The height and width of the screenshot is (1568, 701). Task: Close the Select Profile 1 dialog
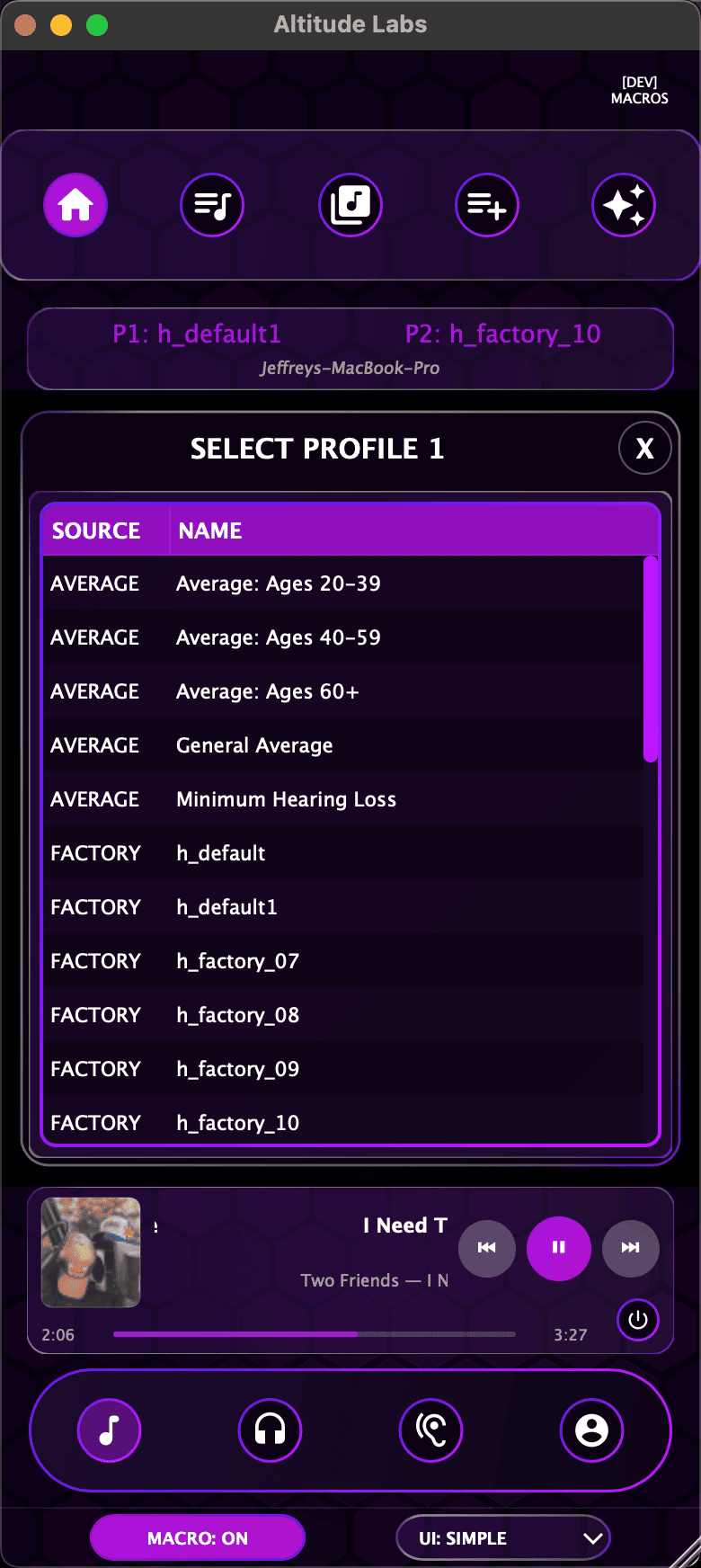pyautogui.click(x=644, y=447)
